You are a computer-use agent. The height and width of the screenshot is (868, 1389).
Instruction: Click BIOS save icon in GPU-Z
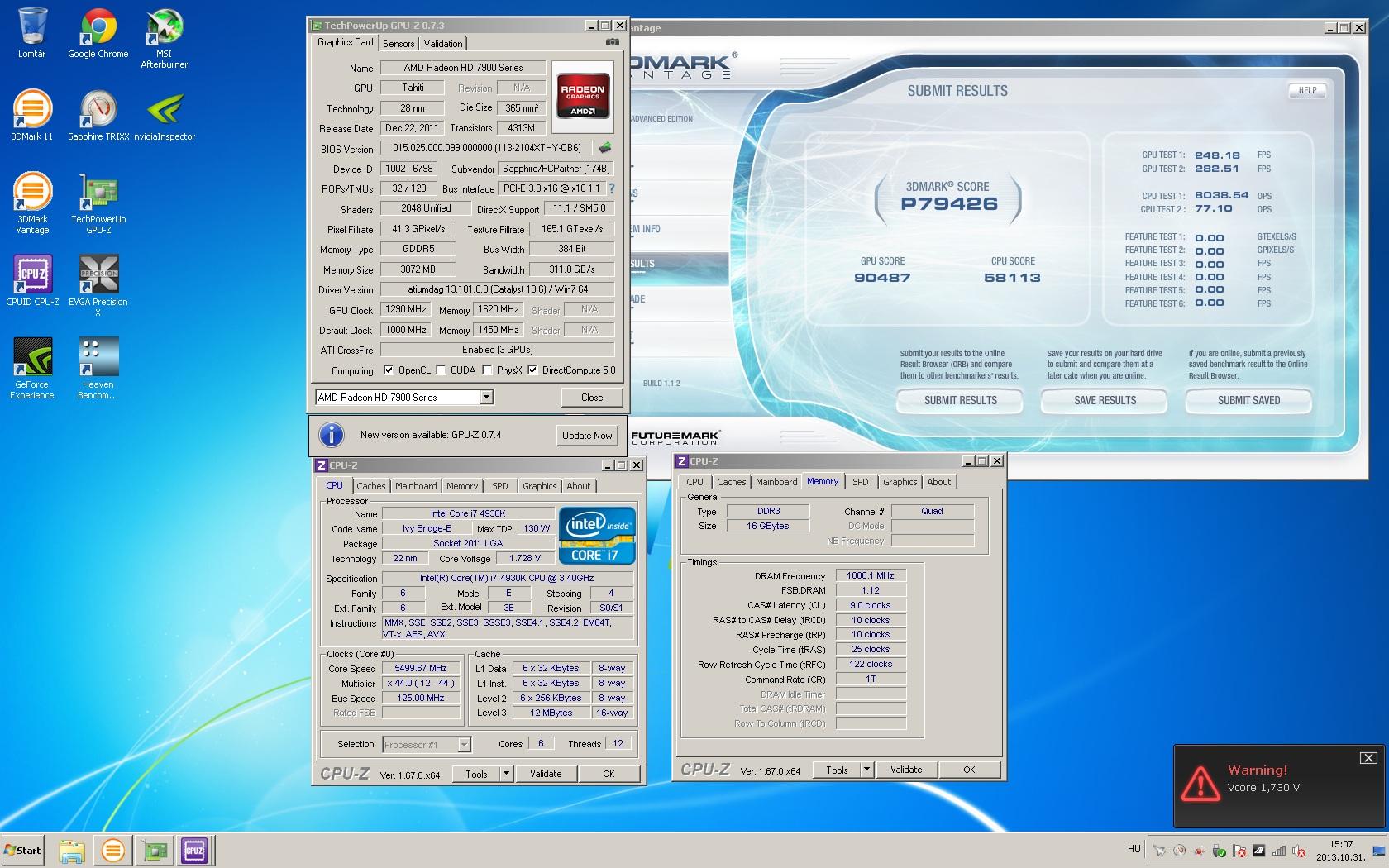pyautogui.click(x=605, y=148)
